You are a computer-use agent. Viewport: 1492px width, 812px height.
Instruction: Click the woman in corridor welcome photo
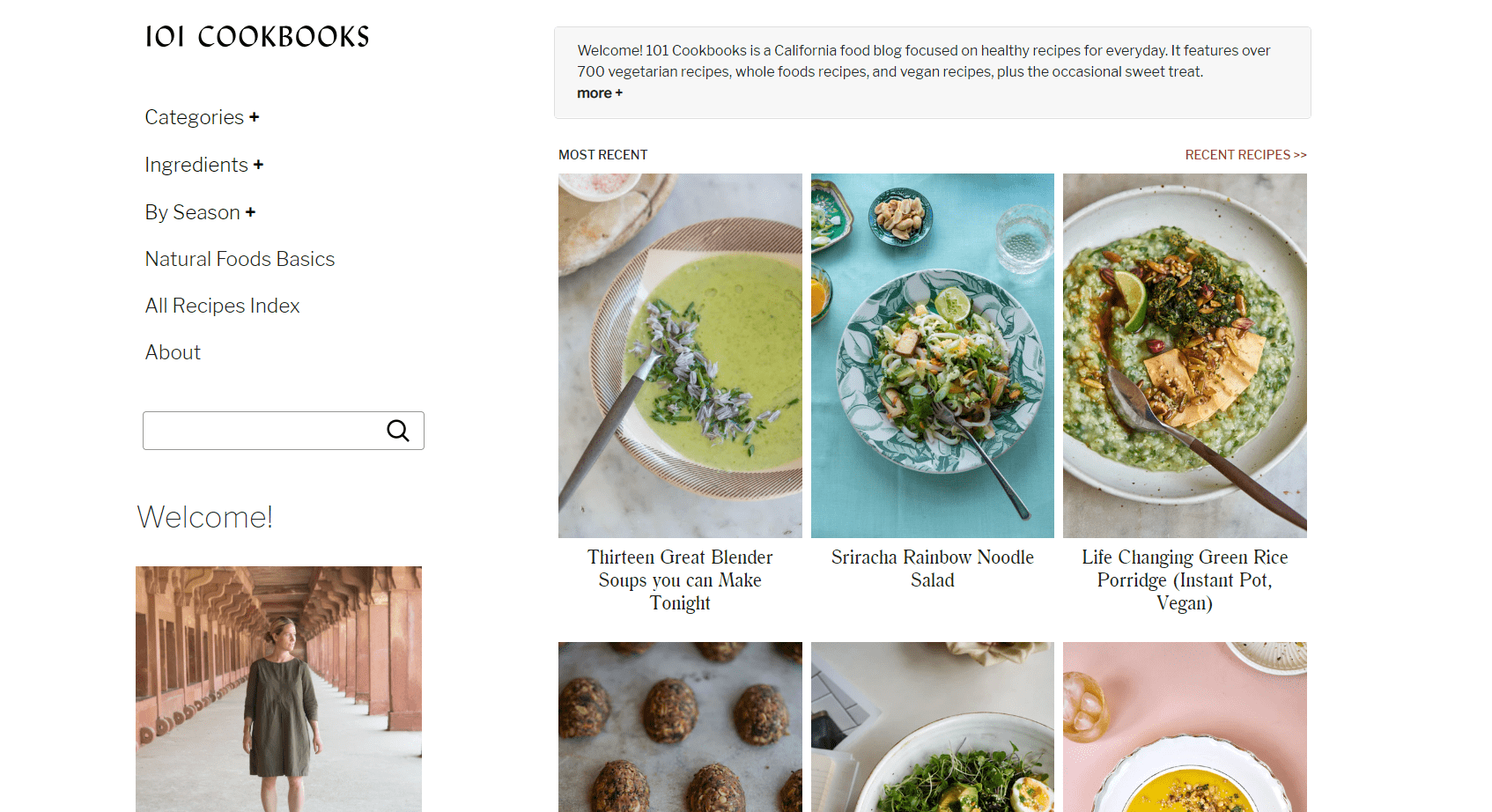point(278,689)
